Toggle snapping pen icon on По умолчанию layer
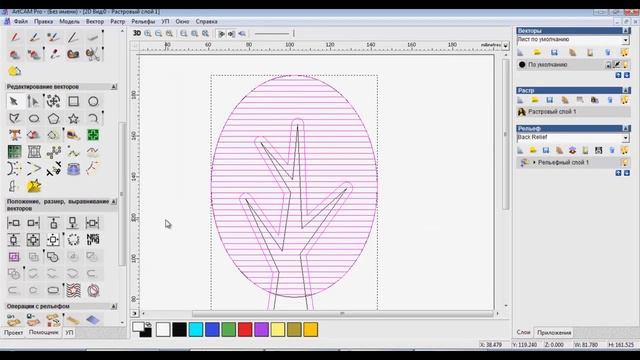640x360 pixels. pos(617,64)
